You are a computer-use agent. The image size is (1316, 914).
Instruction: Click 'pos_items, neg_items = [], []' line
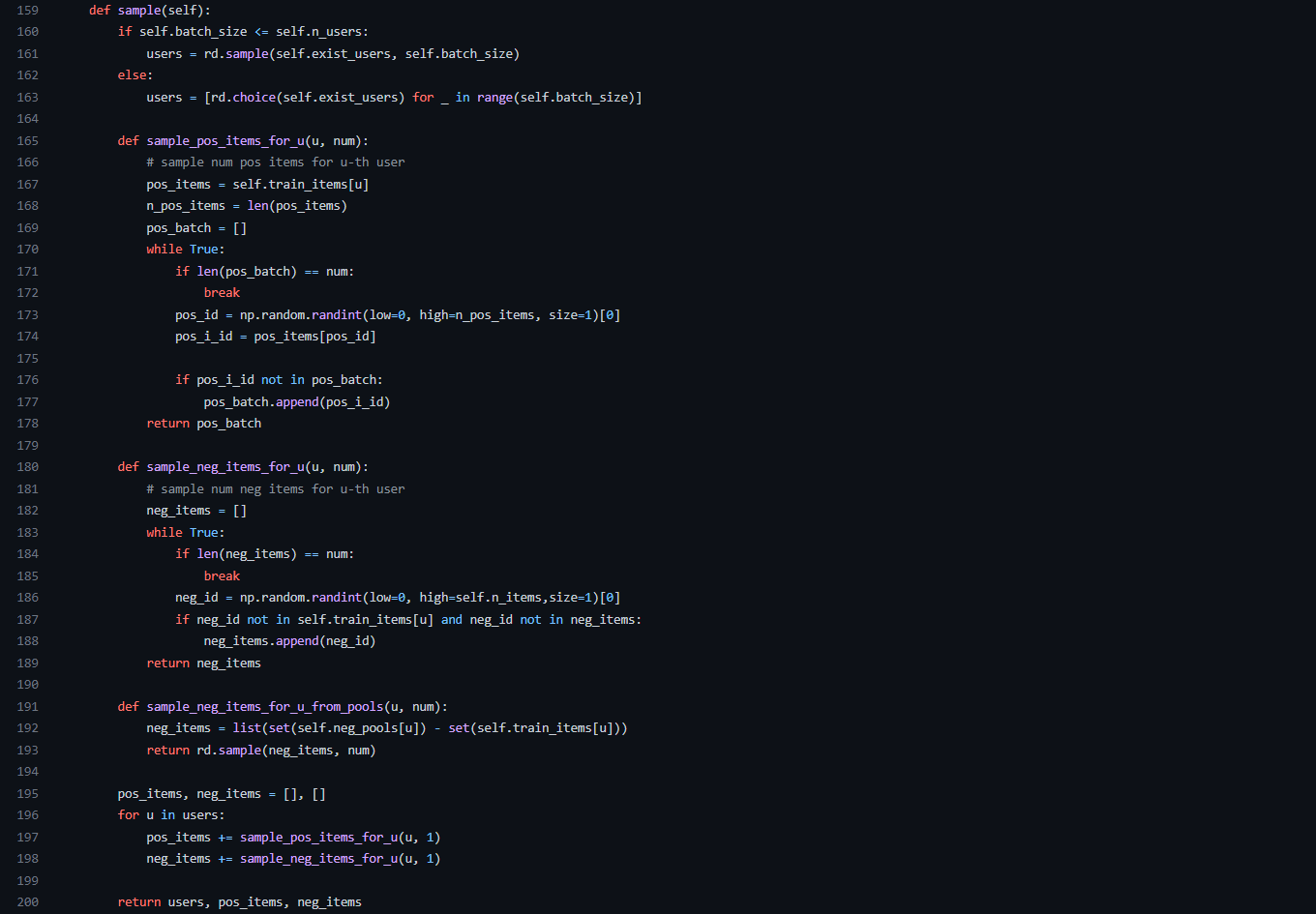tap(223, 794)
